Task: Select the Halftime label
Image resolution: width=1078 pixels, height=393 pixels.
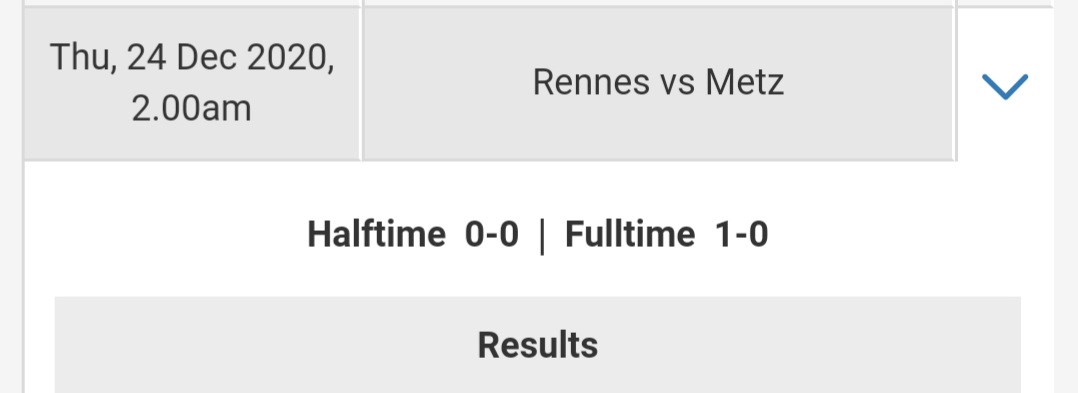Action: tap(376, 234)
